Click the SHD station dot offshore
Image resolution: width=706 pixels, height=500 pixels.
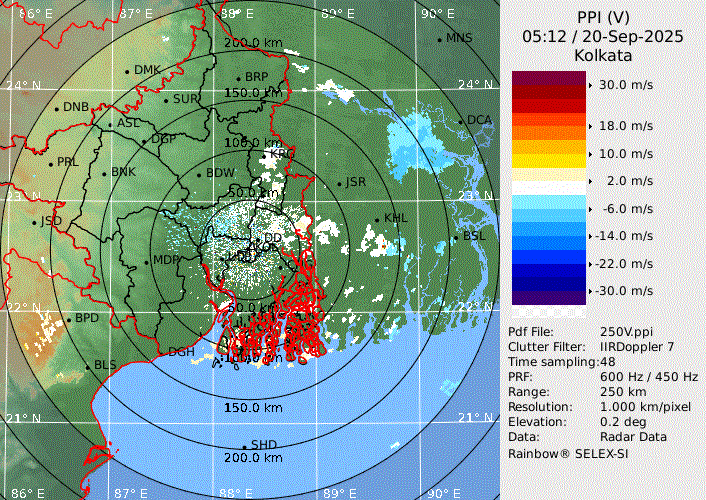245,446
